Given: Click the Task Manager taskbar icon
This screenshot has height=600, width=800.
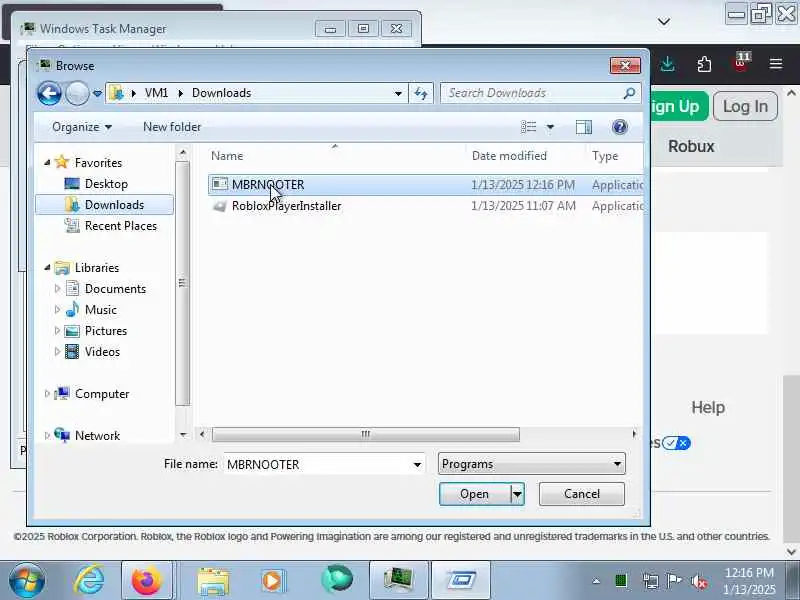Looking at the screenshot, I should [x=398, y=581].
